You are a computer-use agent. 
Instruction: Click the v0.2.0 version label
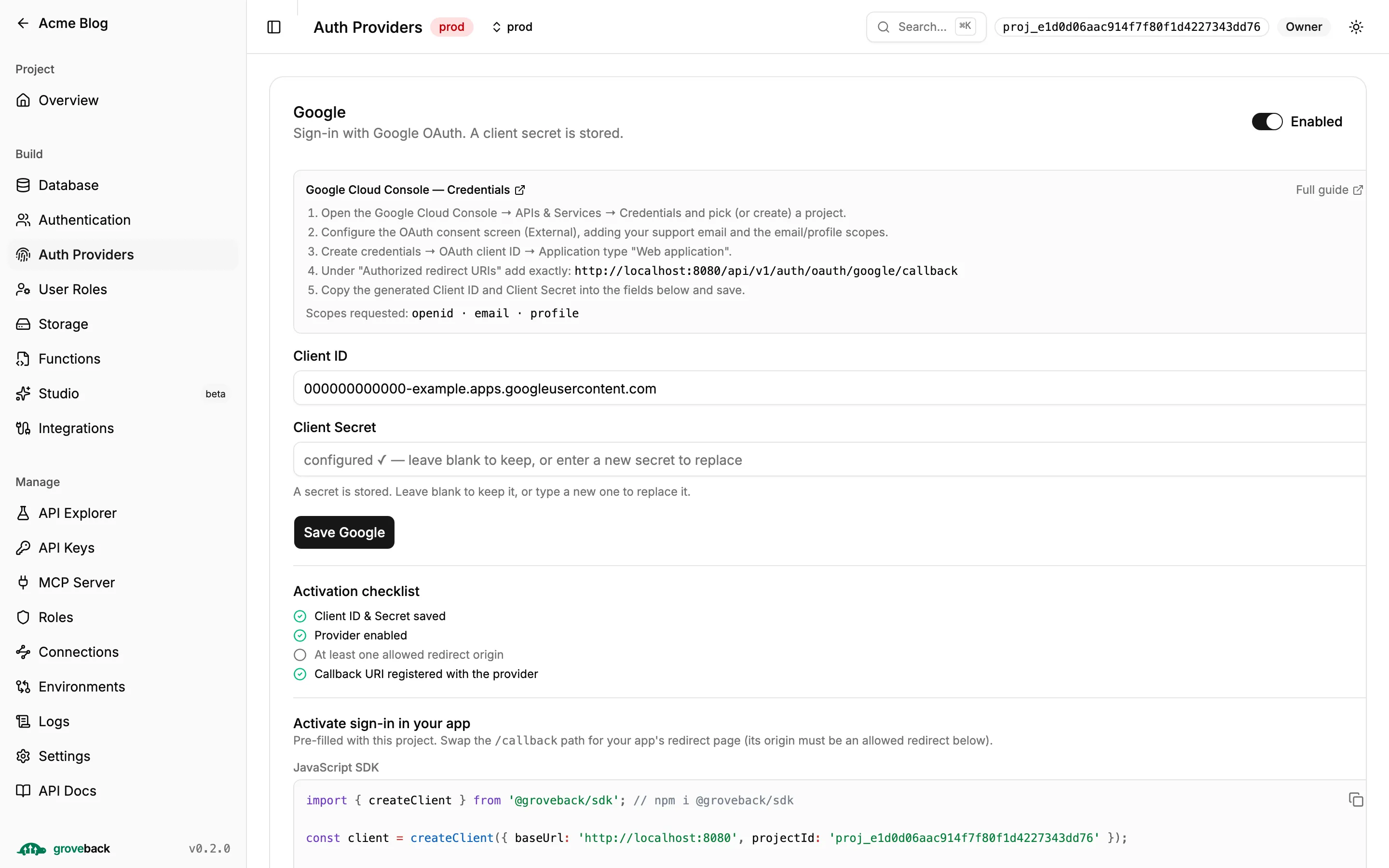click(x=209, y=849)
